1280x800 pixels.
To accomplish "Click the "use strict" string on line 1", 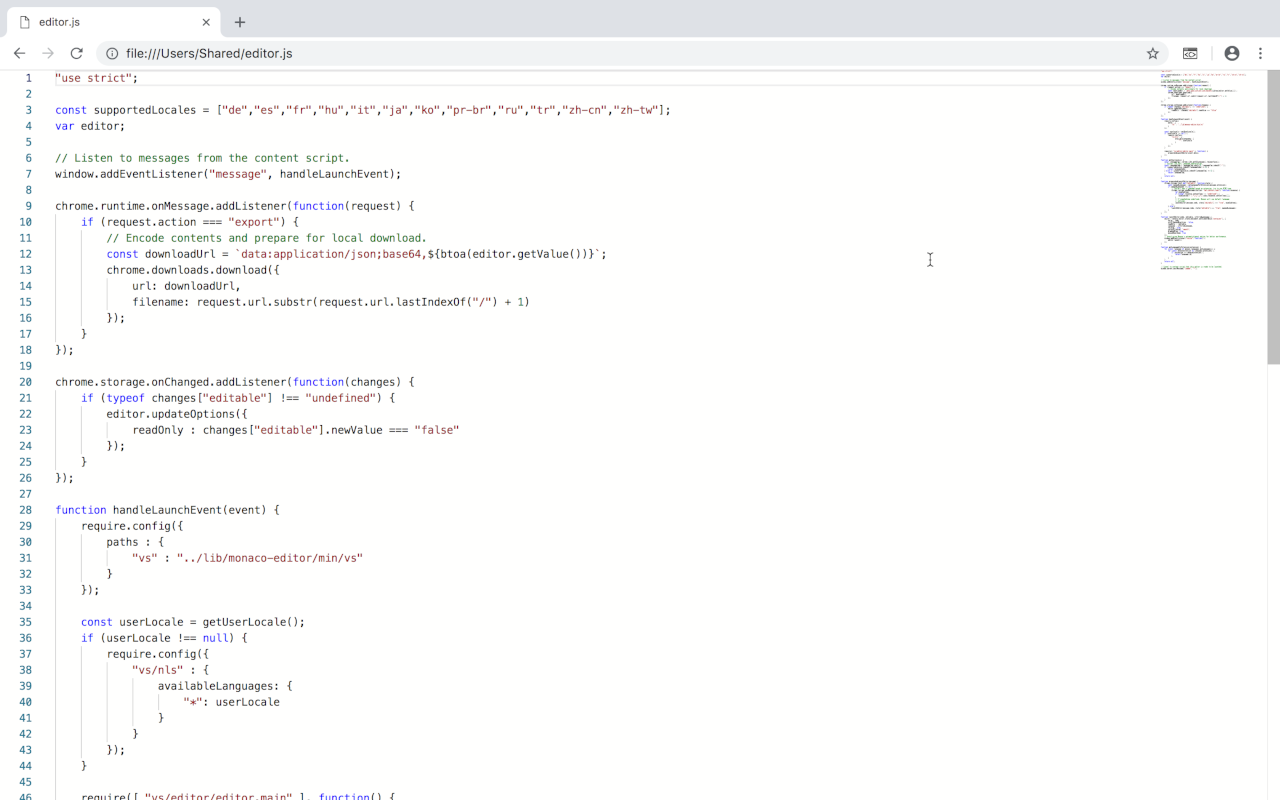I will pyautogui.click(x=93, y=78).
